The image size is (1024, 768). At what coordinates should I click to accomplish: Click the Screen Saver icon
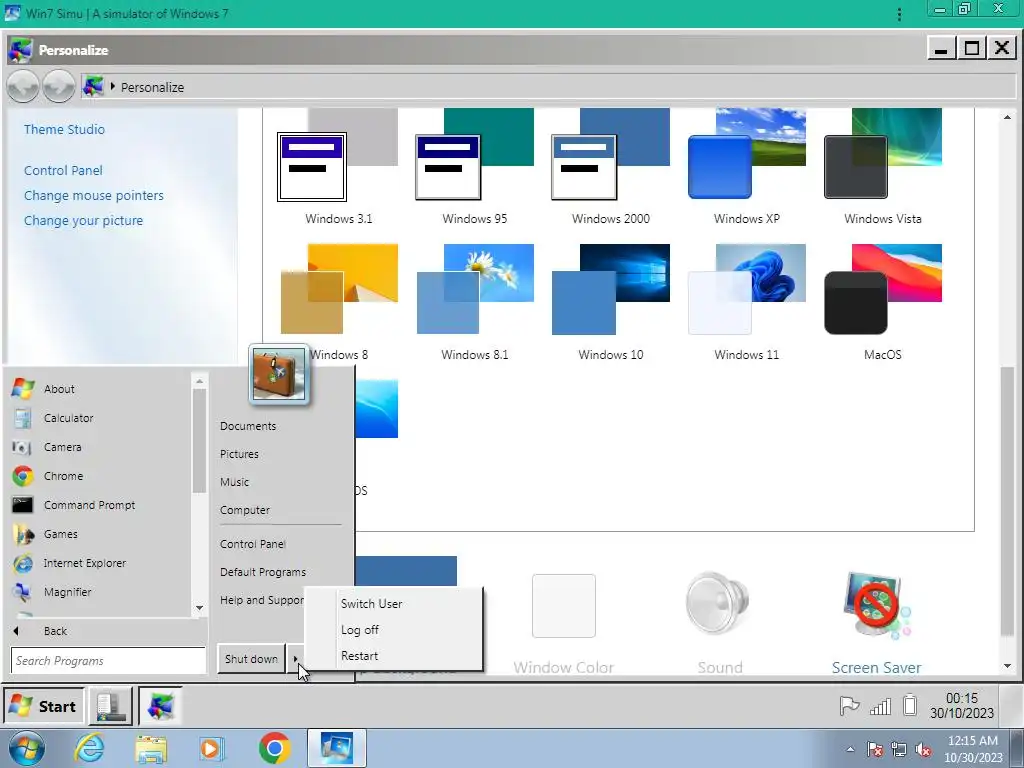click(x=876, y=607)
